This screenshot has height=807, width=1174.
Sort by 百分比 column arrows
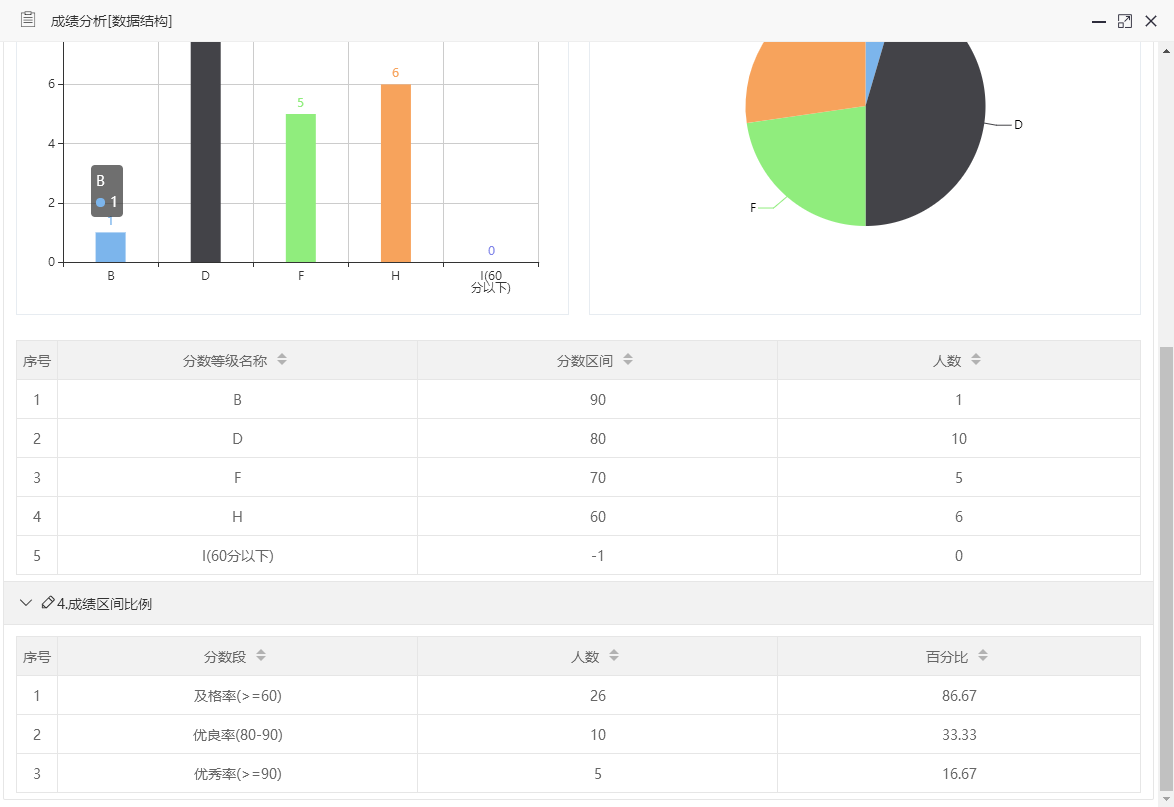[x=982, y=656]
